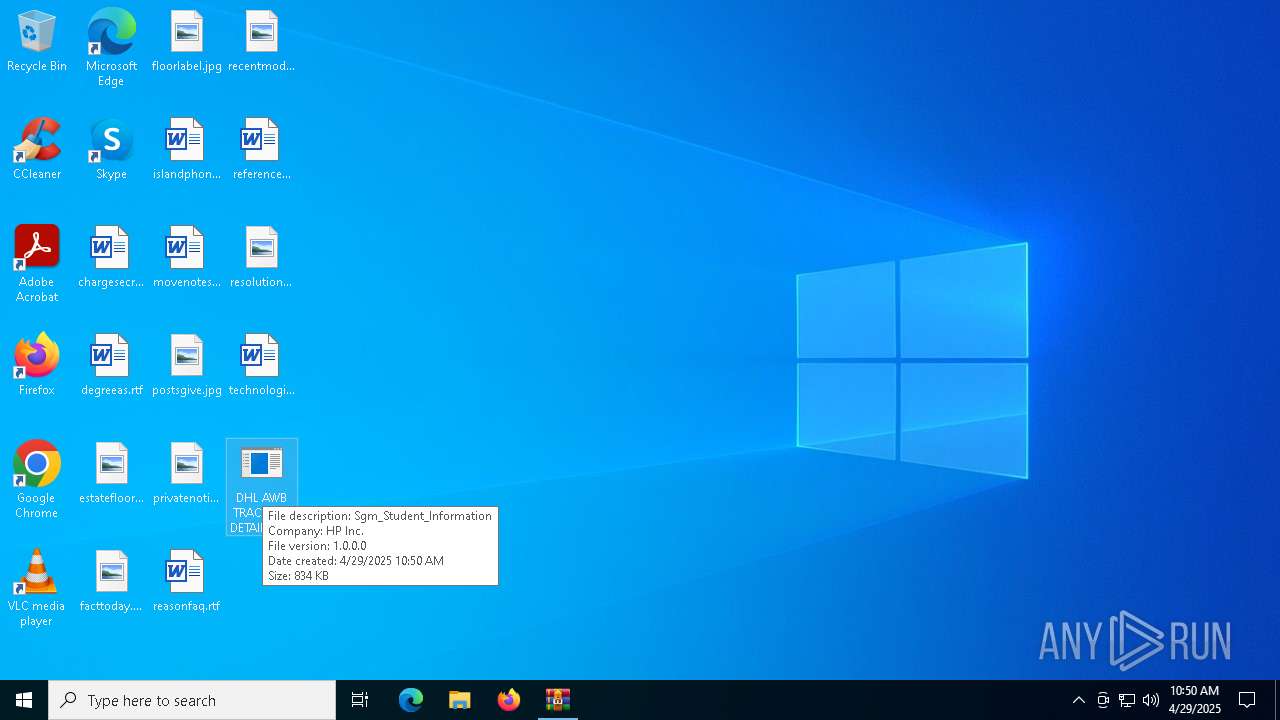1280x720 pixels.
Task: Select the technologi... Word document
Action: (261, 366)
